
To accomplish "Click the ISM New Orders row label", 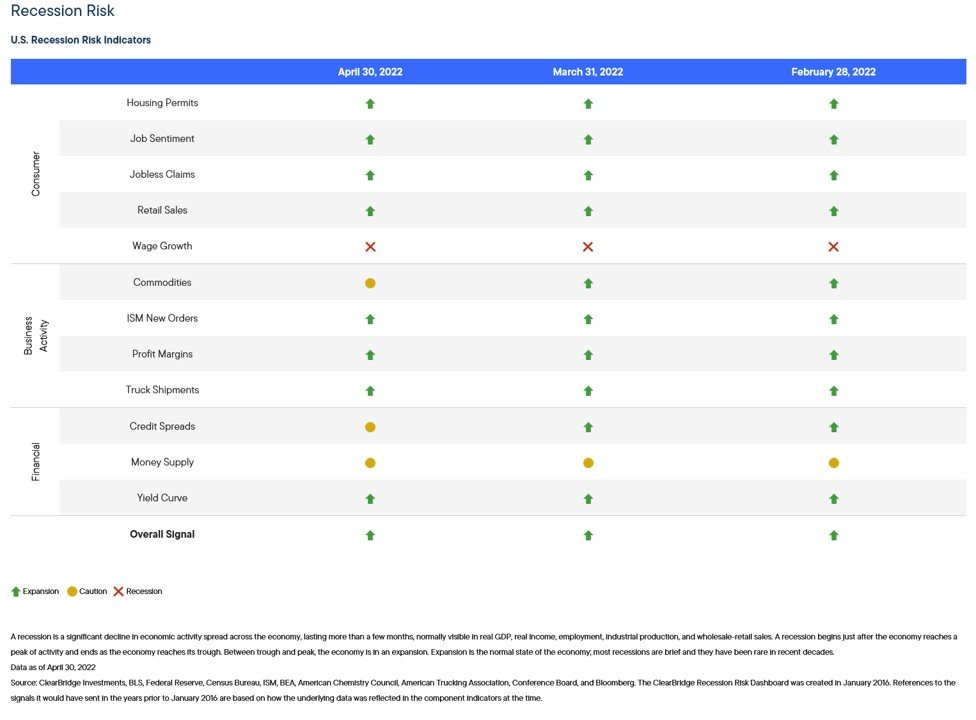I will [x=162, y=318].
